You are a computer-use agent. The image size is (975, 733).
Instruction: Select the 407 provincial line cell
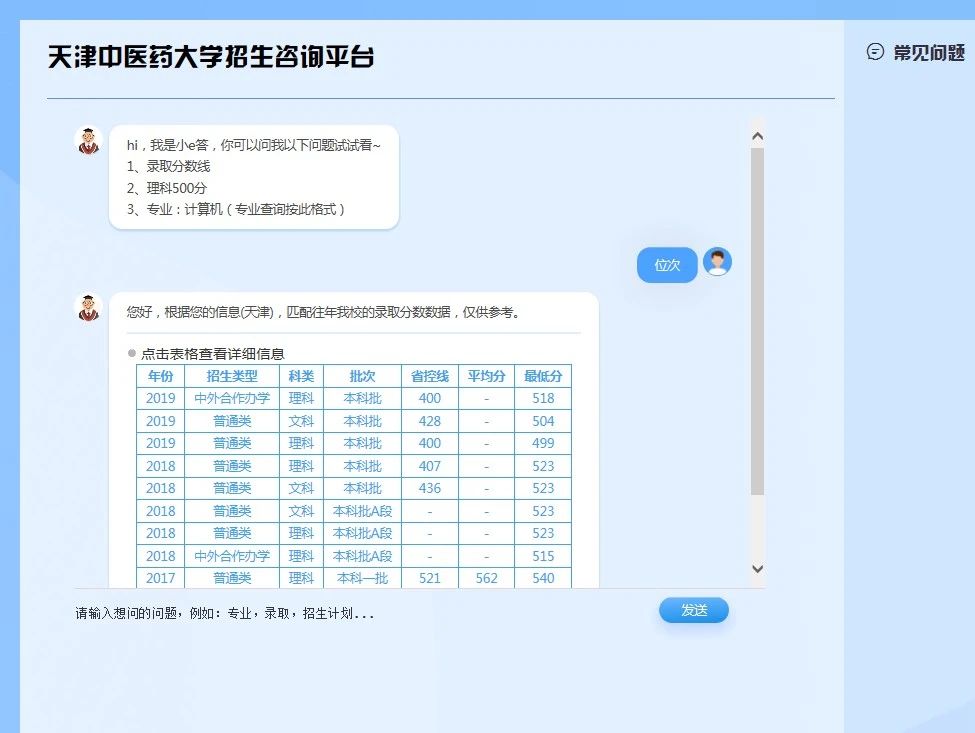(430, 466)
